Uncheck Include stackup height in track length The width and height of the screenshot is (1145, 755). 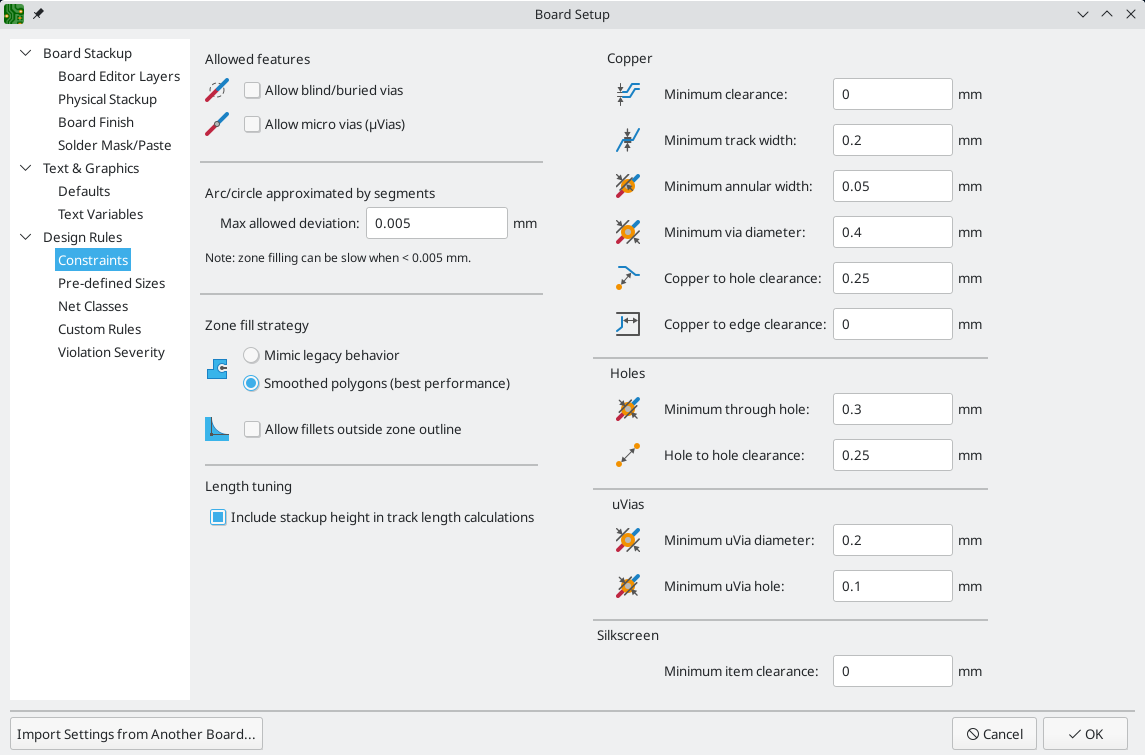coord(218,517)
